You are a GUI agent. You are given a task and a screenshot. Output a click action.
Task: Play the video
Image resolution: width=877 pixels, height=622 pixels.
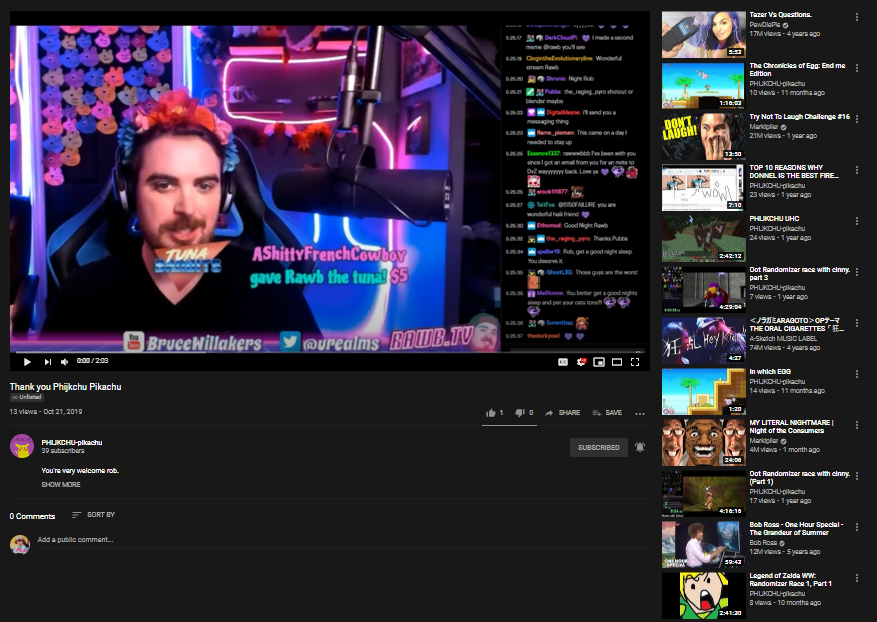27,362
